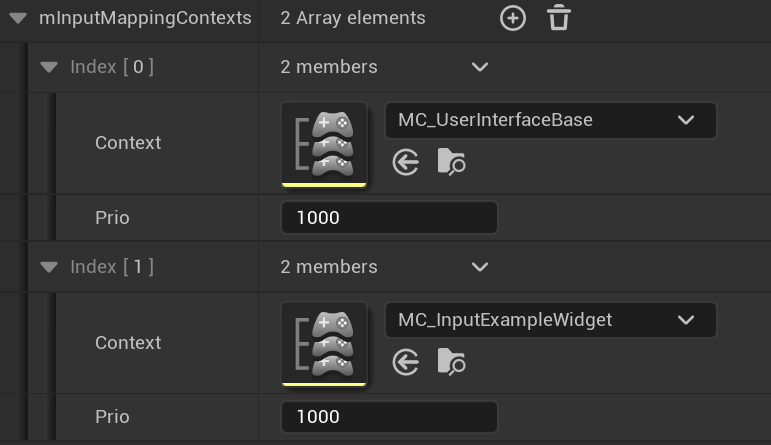Click the Prio field under Index 1
The image size is (771, 445).
tap(389, 417)
